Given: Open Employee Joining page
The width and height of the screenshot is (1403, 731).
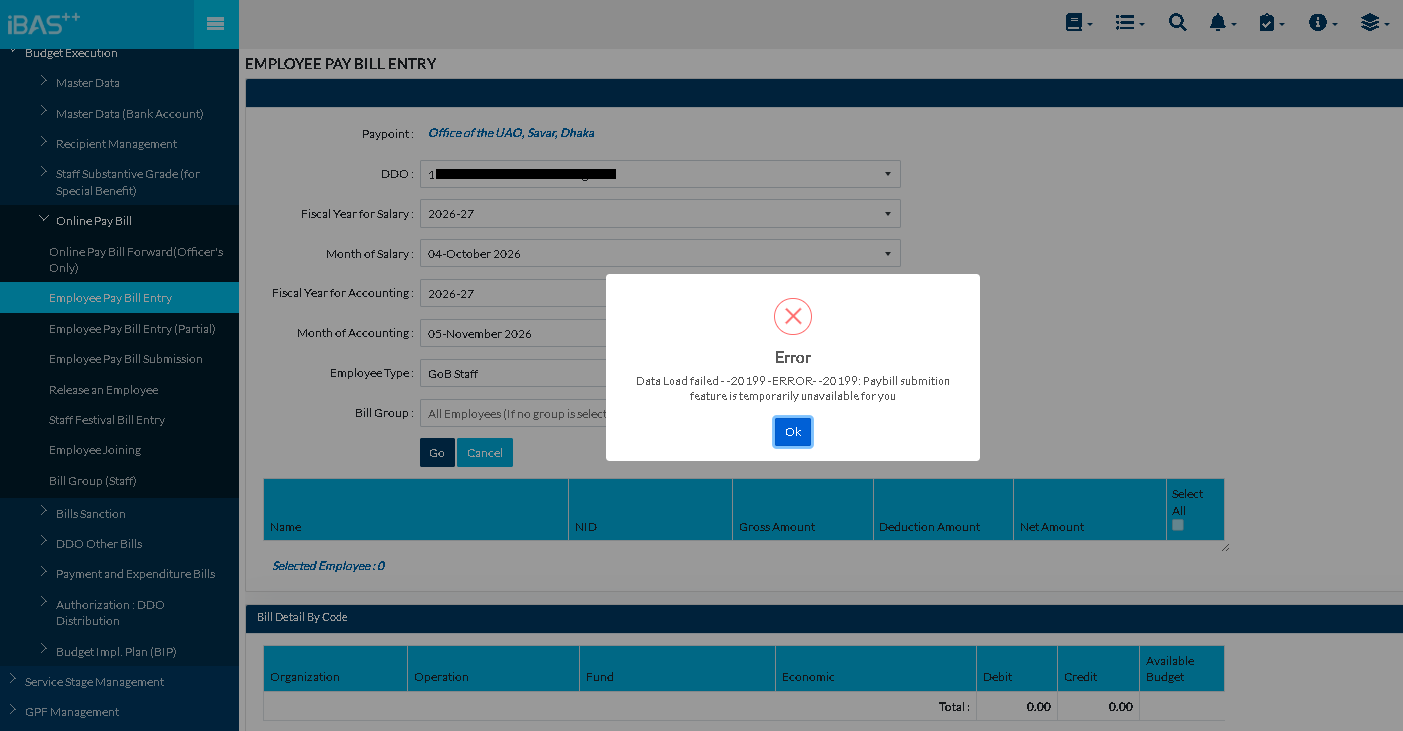Looking at the screenshot, I should (x=95, y=450).
